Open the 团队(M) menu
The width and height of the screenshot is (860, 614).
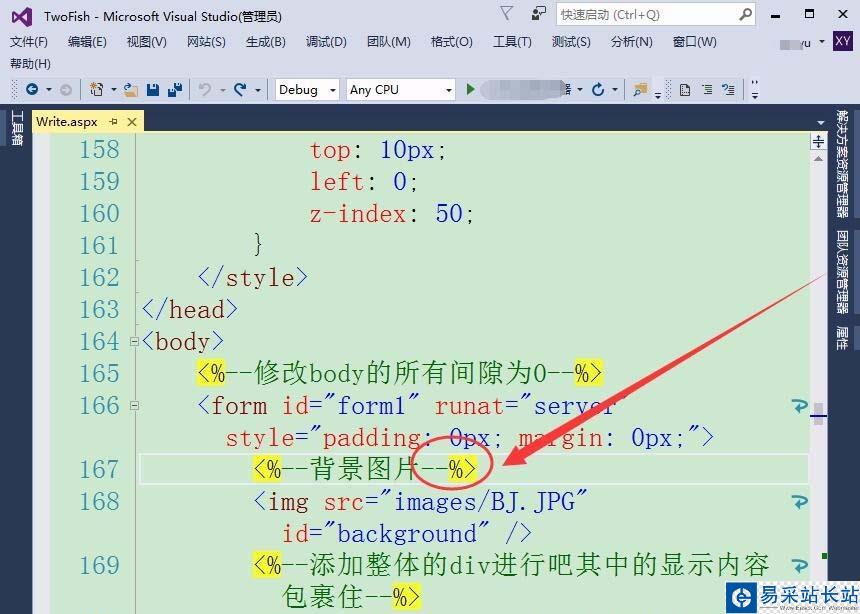389,42
